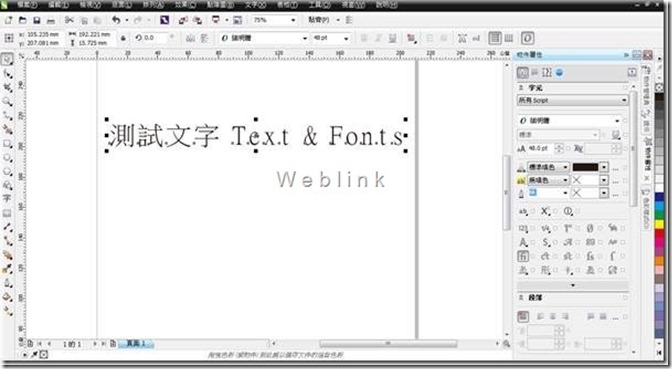Activate the Zoom magnifier tool
This screenshot has width=672, height=369.
click(7, 102)
